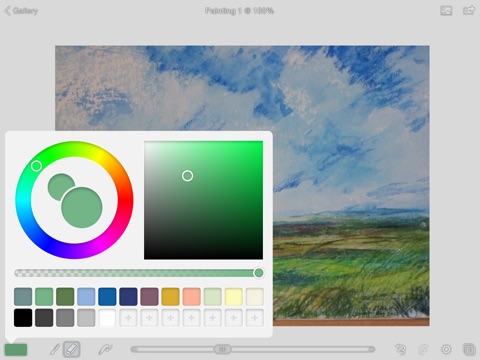Screen dimensions: 480x360
Task: Tap the undo icon
Action: click(x=400, y=349)
